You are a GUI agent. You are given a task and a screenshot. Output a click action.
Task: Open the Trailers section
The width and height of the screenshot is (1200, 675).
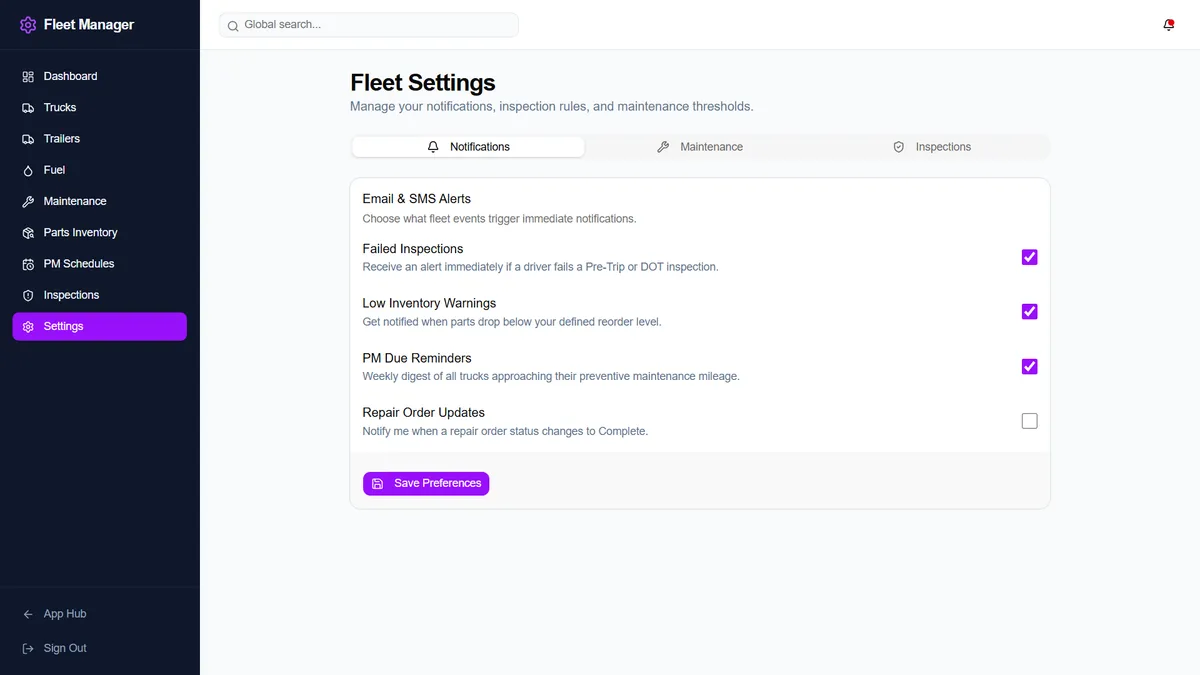click(x=99, y=139)
